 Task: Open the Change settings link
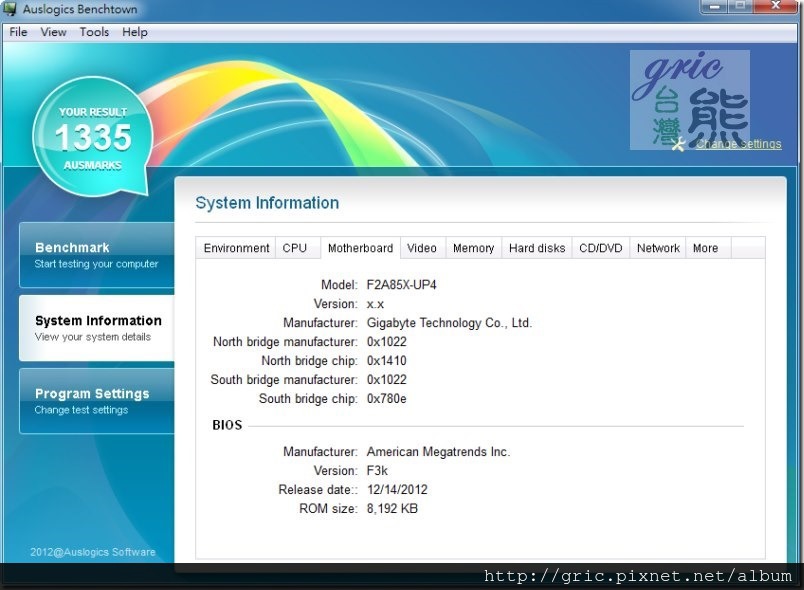pos(738,144)
